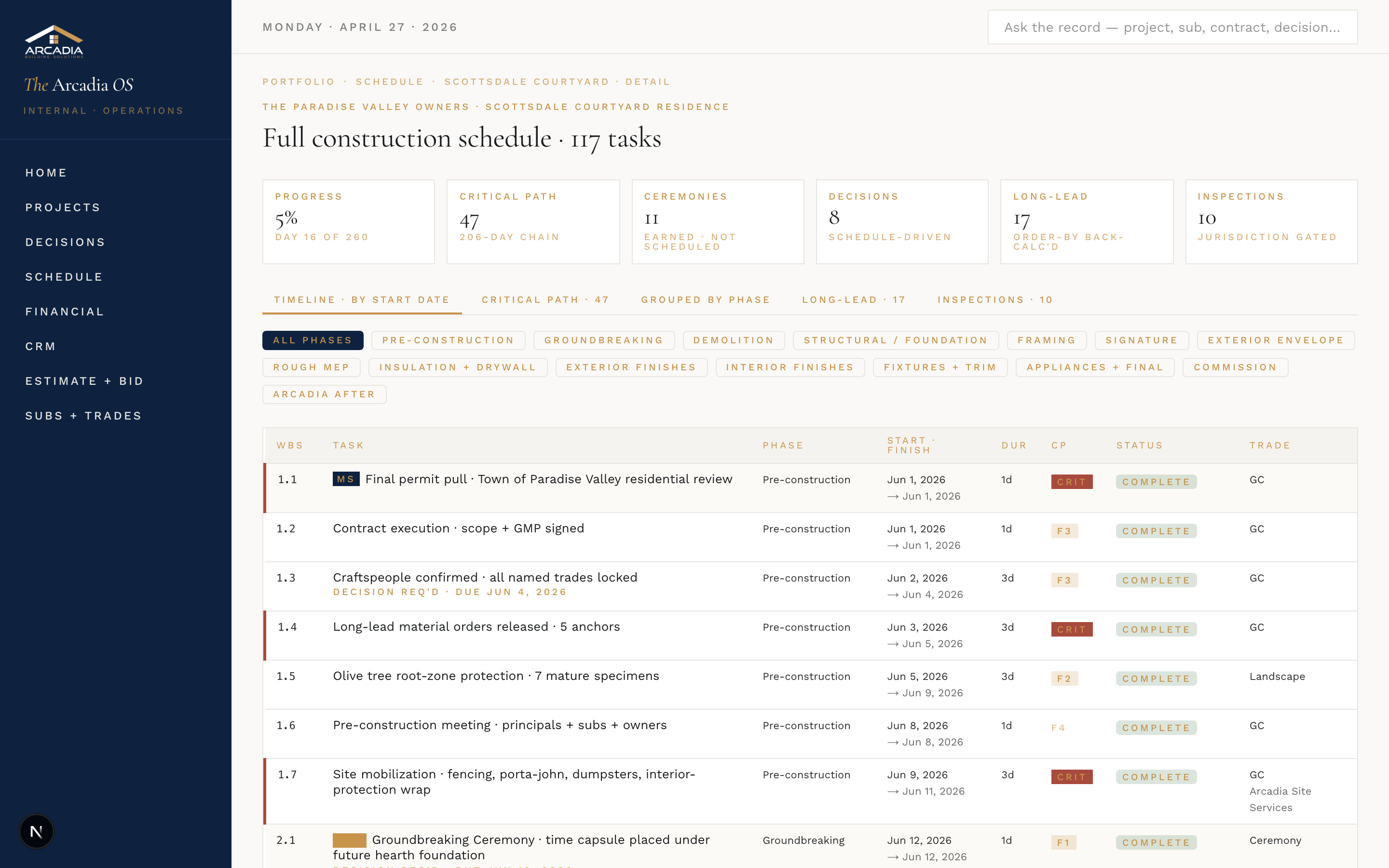The width and height of the screenshot is (1389, 868).
Task: Filter by Framing phase
Action: [1047, 340]
